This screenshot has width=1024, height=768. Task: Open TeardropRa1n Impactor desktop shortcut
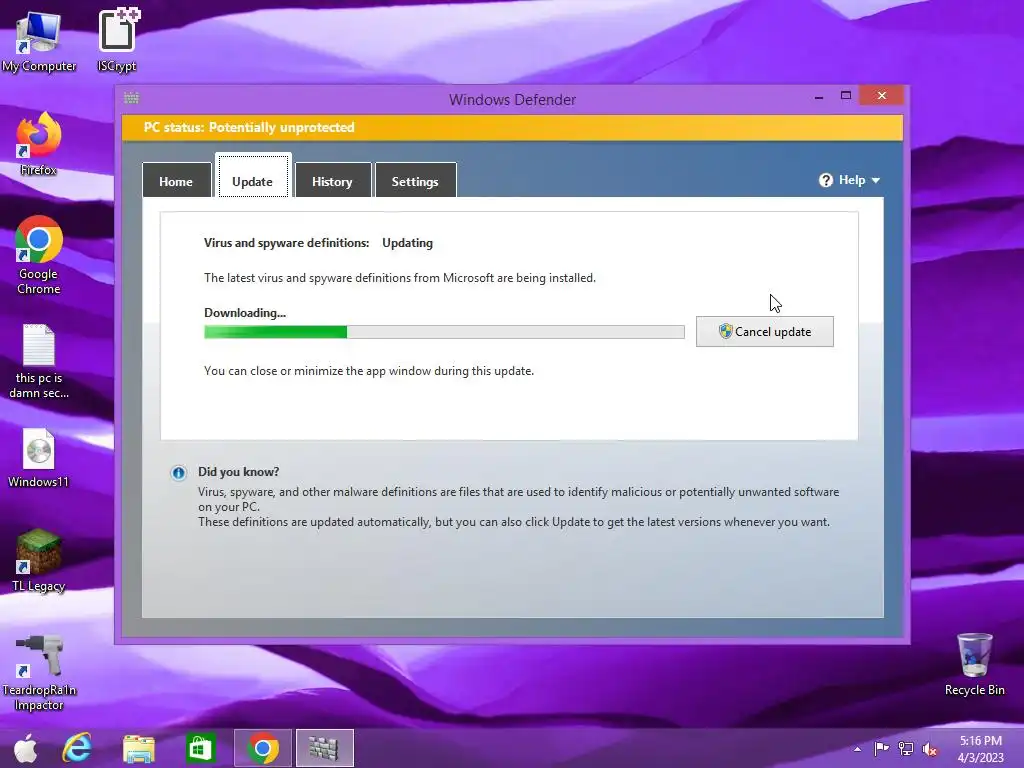tap(39, 673)
